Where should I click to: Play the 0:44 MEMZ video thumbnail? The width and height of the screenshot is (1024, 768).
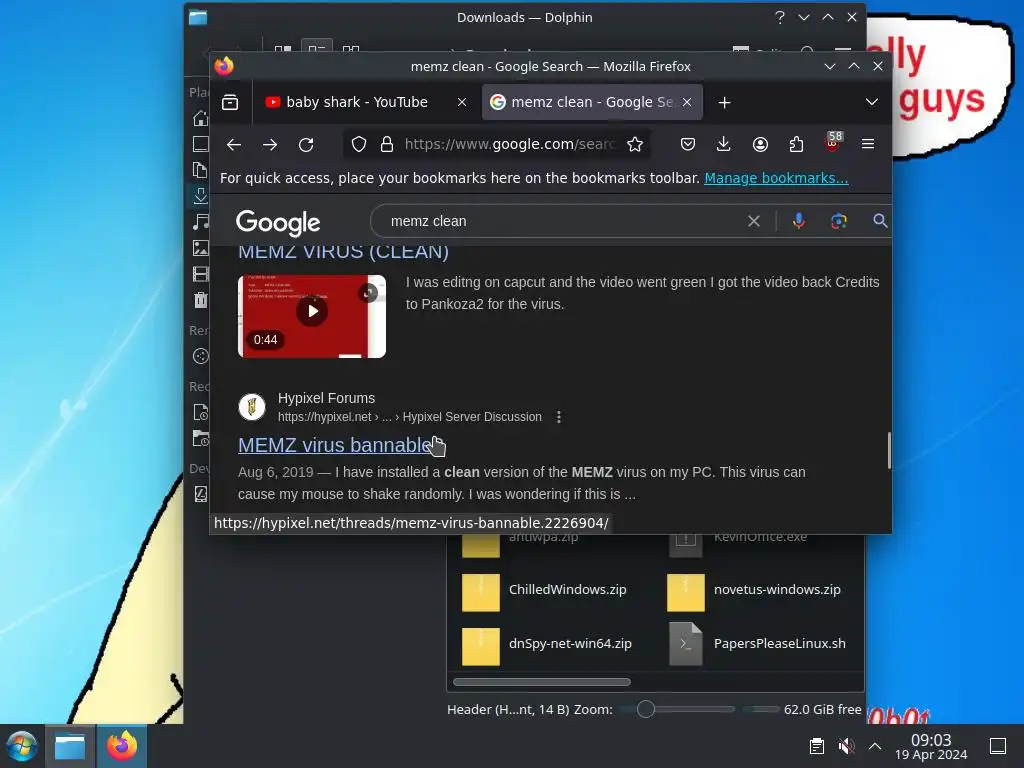(x=312, y=316)
